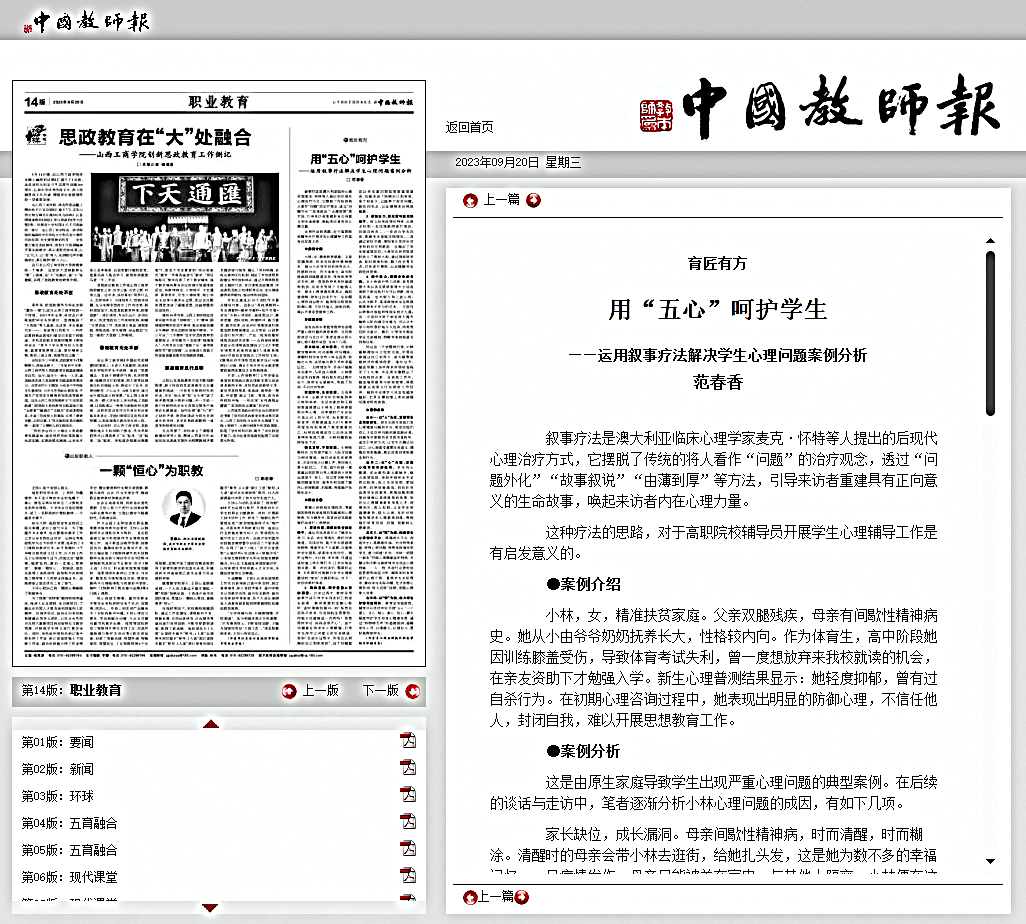Click the red down triangle below the edition list

tap(210, 908)
